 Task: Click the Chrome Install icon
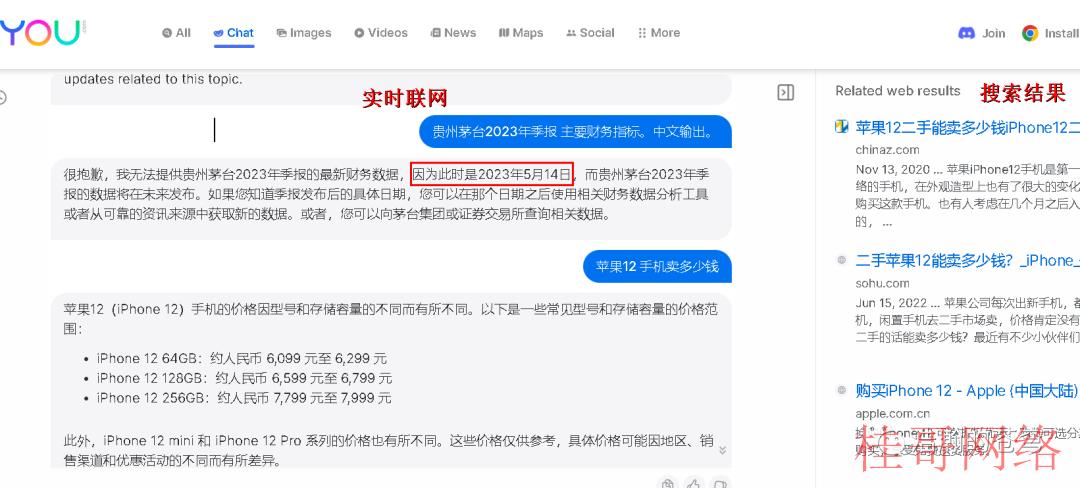pos(1030,33)
